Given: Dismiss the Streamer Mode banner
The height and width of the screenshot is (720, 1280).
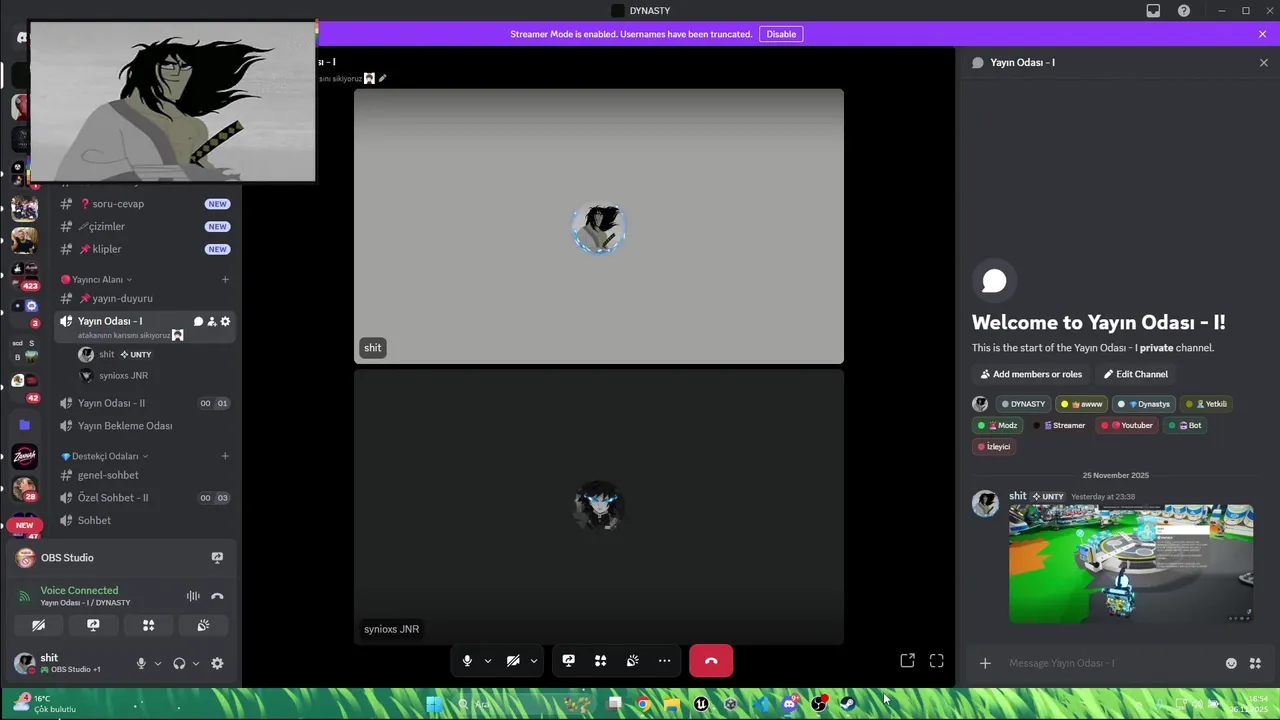Looking at the screenshot, I should pos(1262,34).
